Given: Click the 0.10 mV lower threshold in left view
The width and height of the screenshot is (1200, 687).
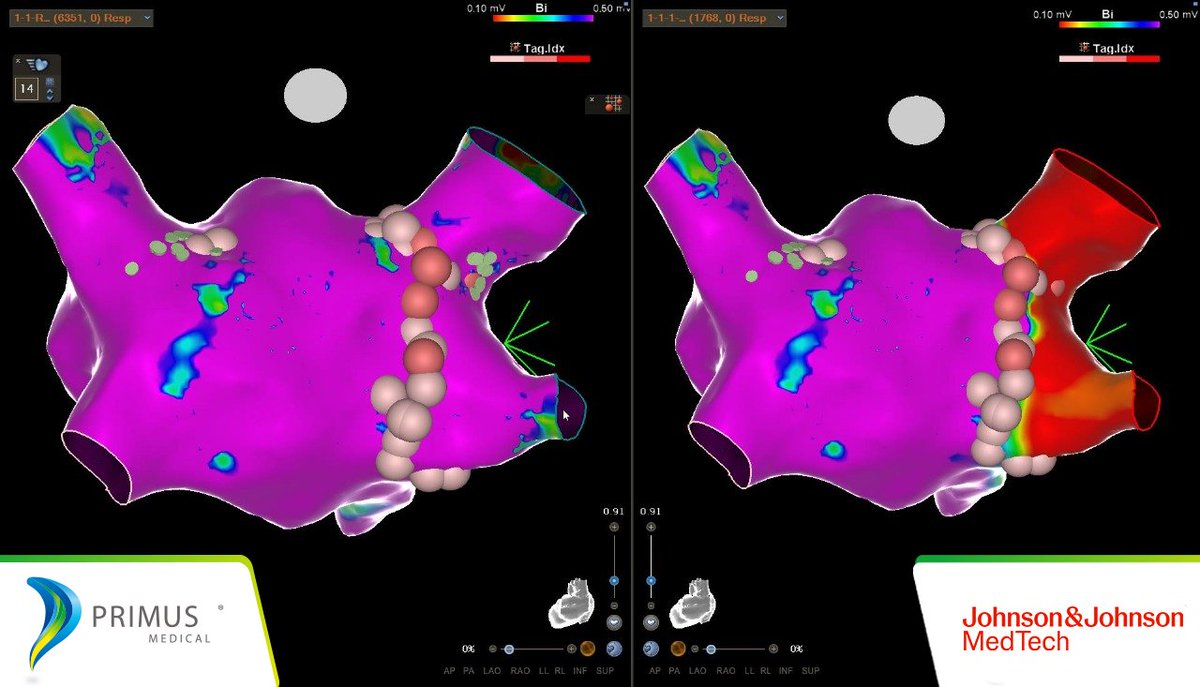Looking at the screenshot, I should pyautogui.click(x=484, y=6).
